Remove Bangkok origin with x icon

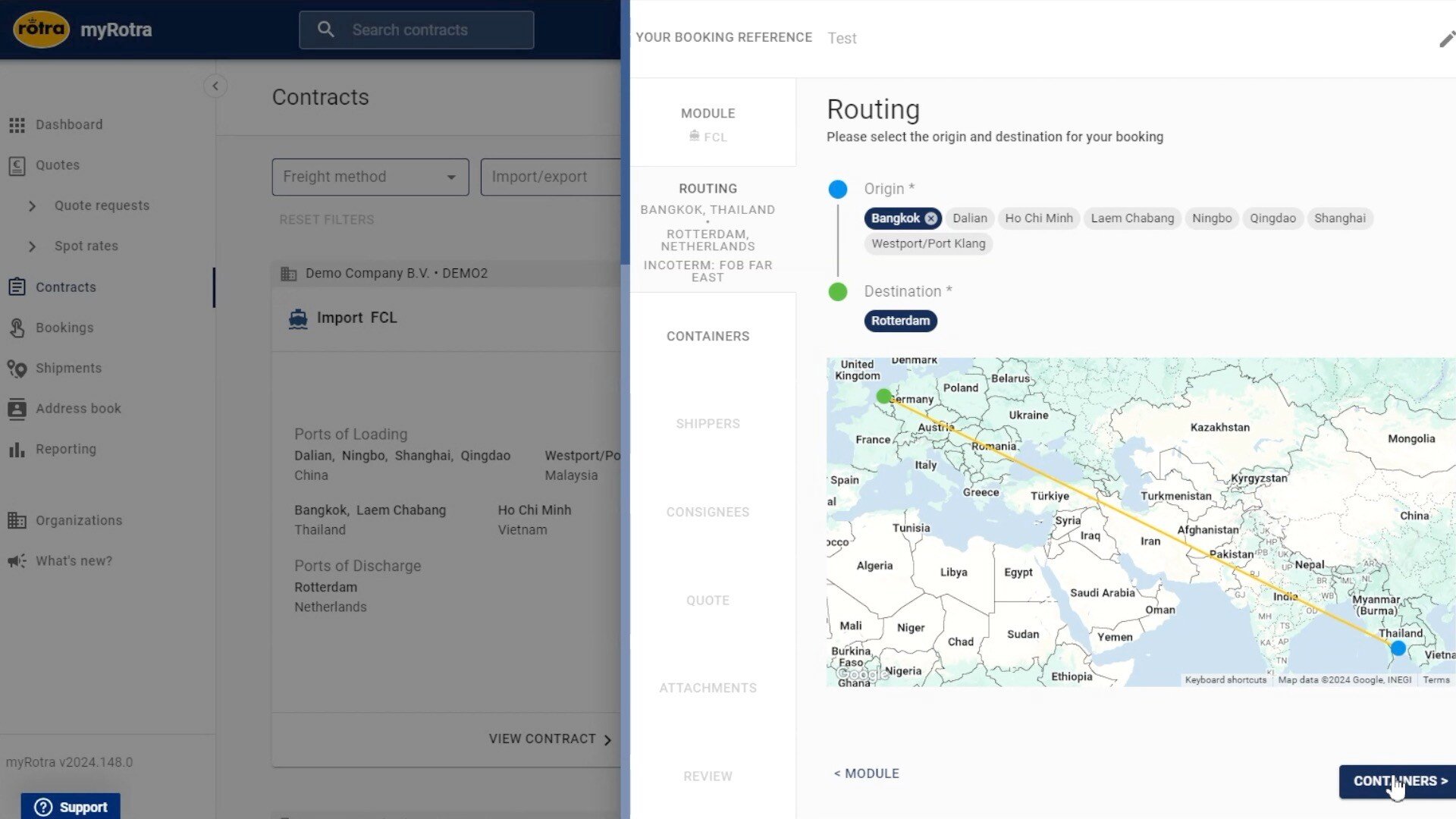pos(930,218)
